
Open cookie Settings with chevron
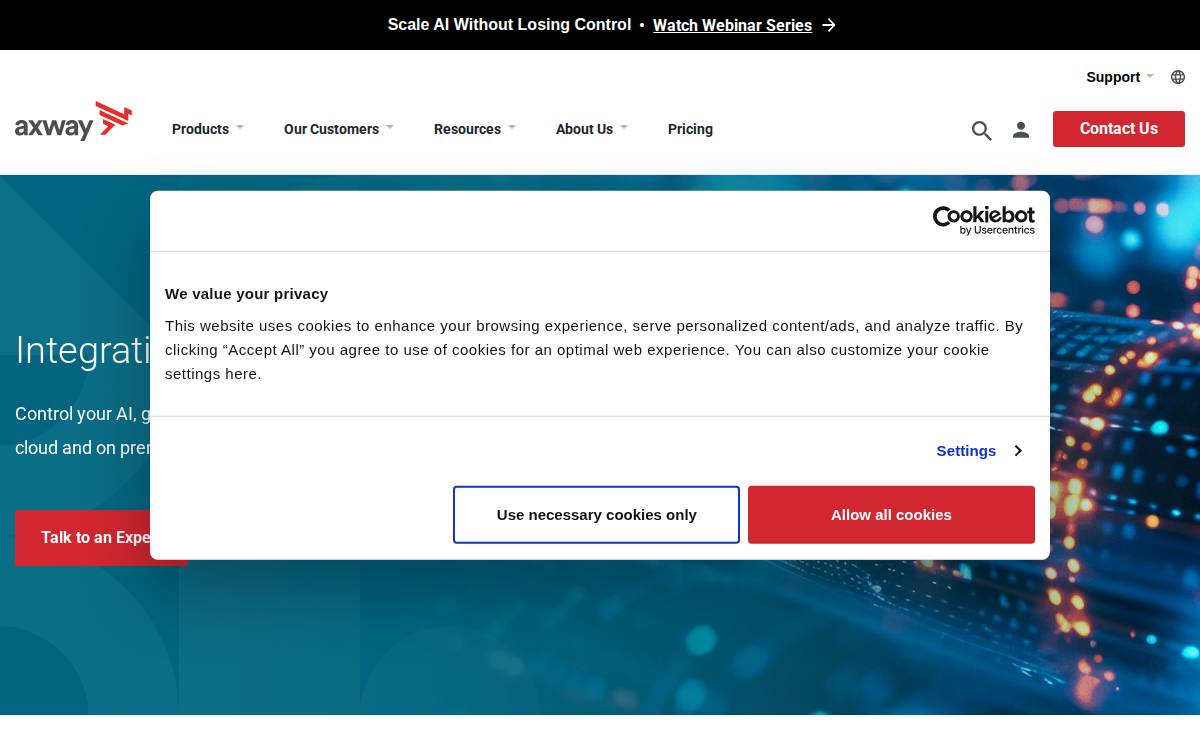[x=980, y=451]
